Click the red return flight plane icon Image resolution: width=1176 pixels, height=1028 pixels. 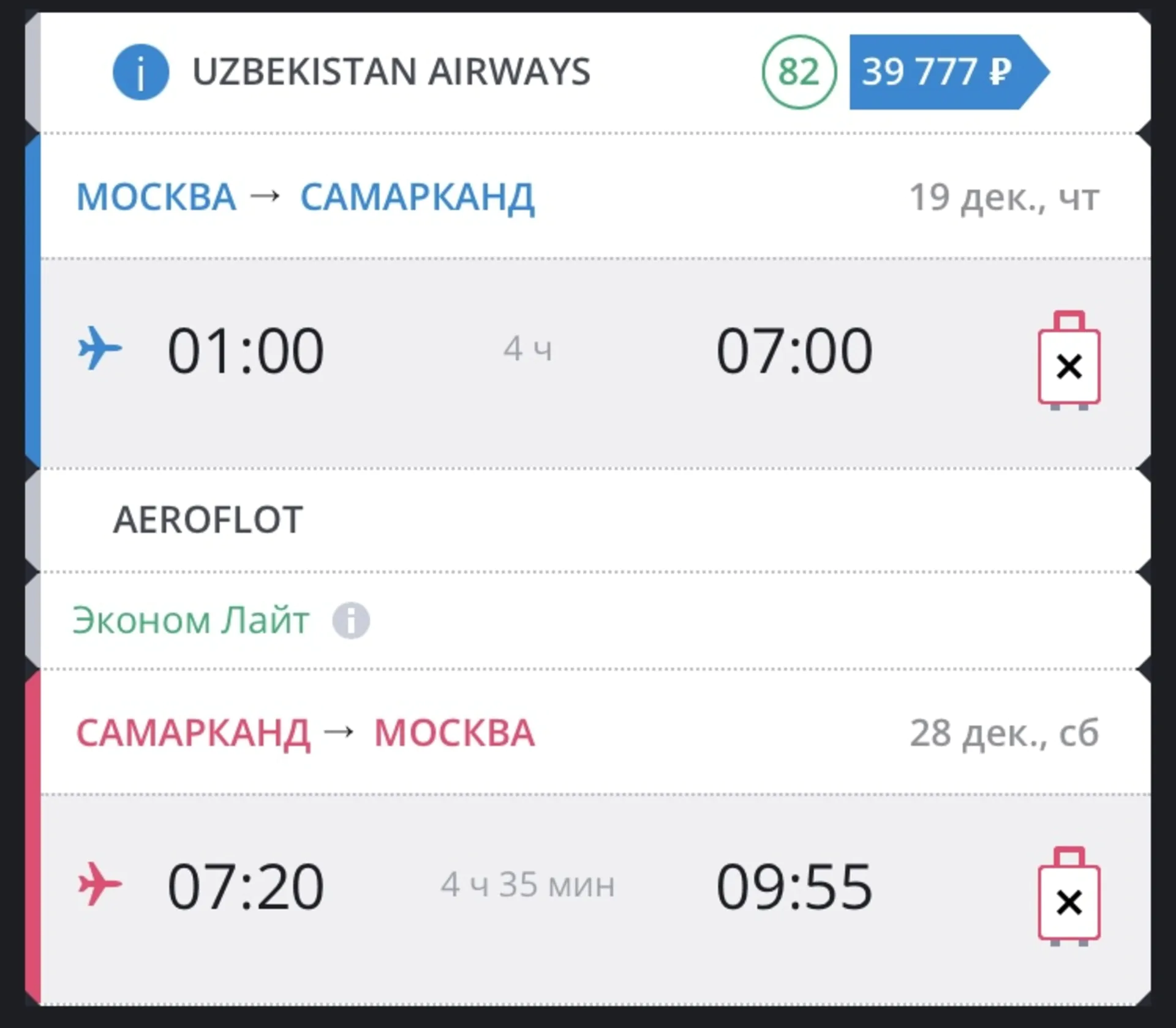click(x=100, y=884)
